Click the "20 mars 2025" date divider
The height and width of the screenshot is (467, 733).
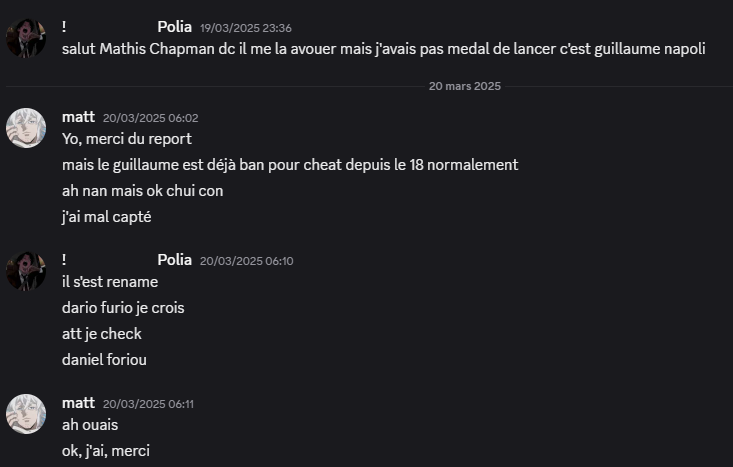pyautogui.click(x=465, y=86)
